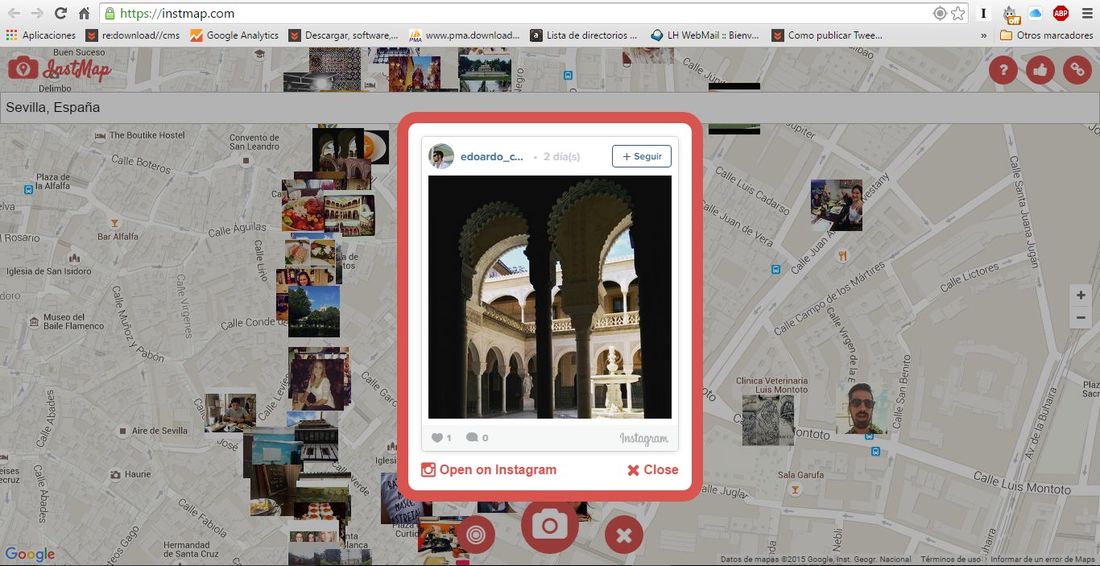Screen dimensions: 1100x566
Task: Open the Adblock Plus extension
Action: 1060,13
